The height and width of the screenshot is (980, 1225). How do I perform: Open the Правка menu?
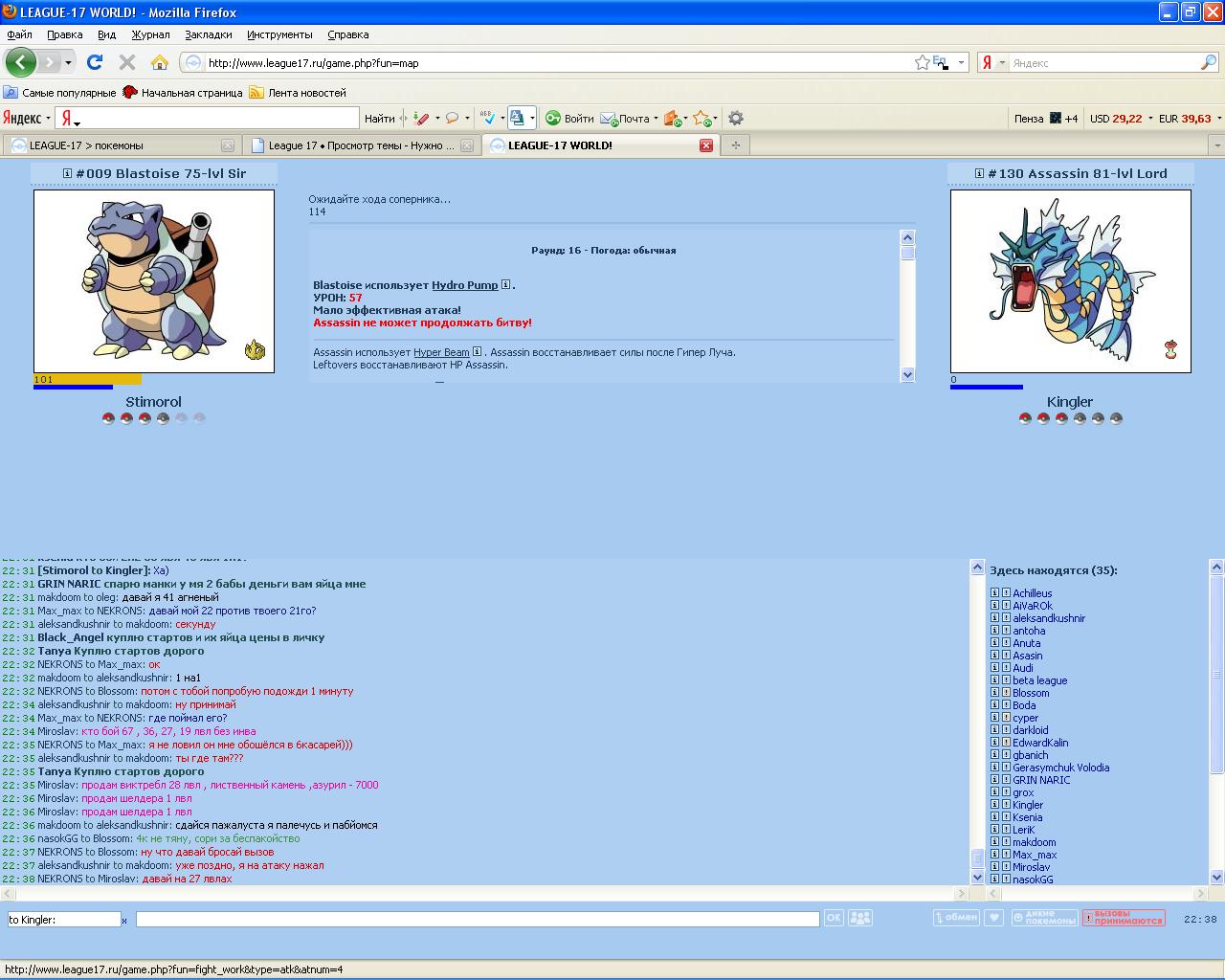[x=64, y=34]
